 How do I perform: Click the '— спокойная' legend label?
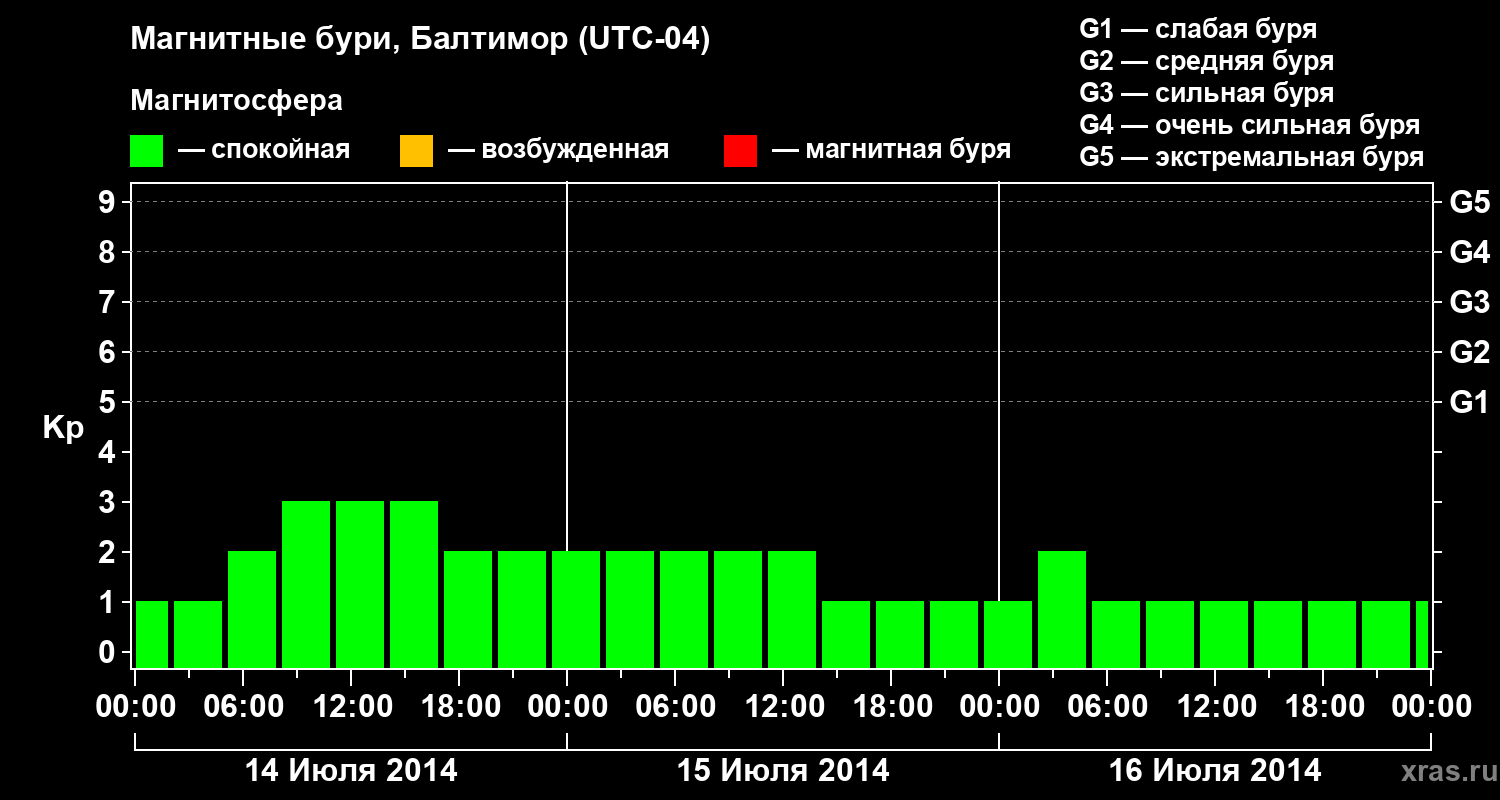tap(264, 150)
